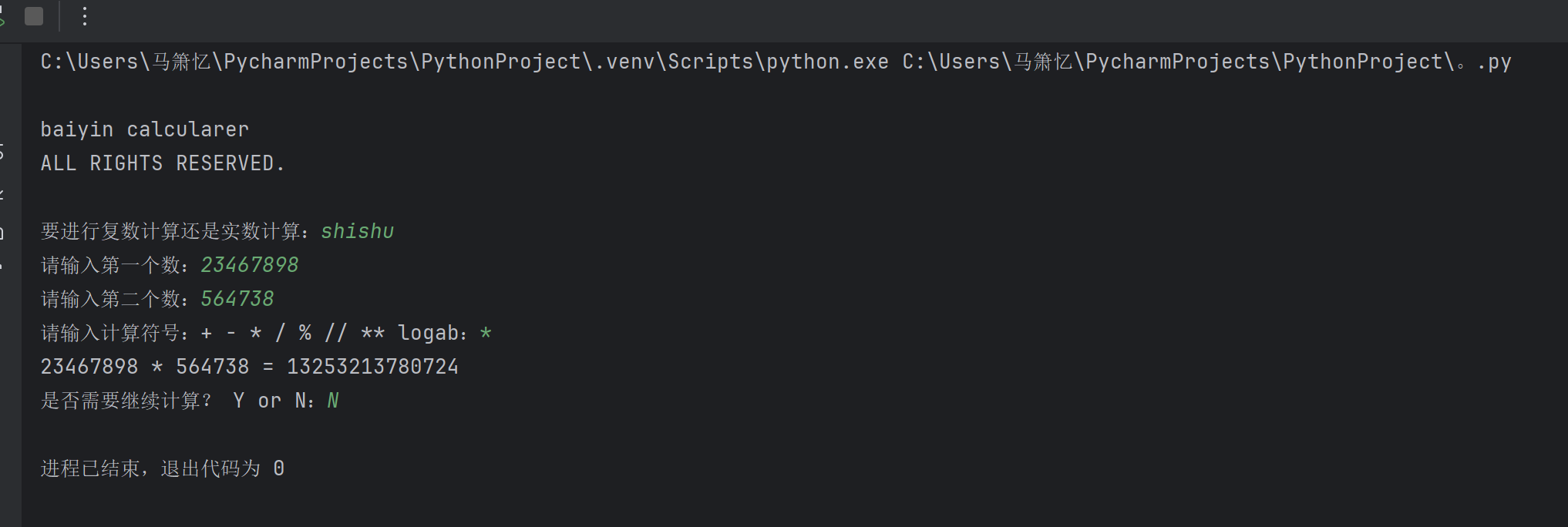
Task: Click the second number input 564738
Action: point(237,299)
